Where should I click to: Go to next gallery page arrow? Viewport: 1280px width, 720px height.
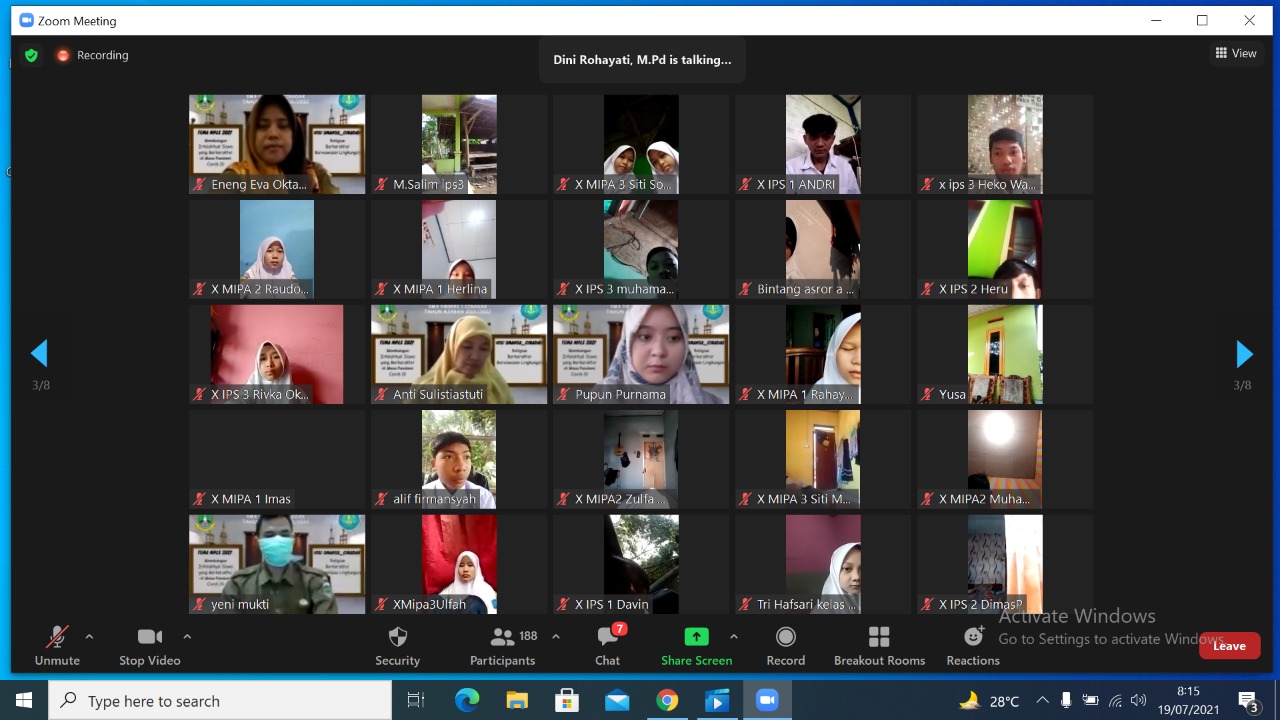tap(1244, 354)
